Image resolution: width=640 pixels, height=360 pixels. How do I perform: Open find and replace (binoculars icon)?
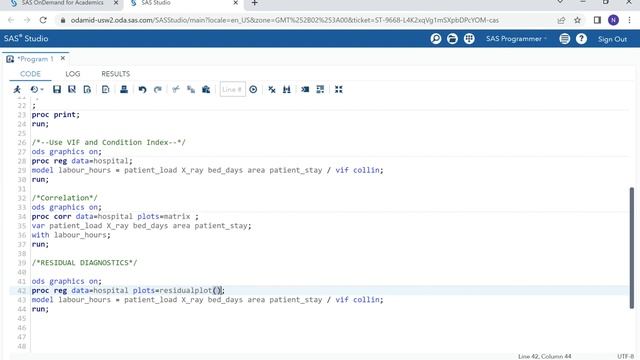point(287,89)
